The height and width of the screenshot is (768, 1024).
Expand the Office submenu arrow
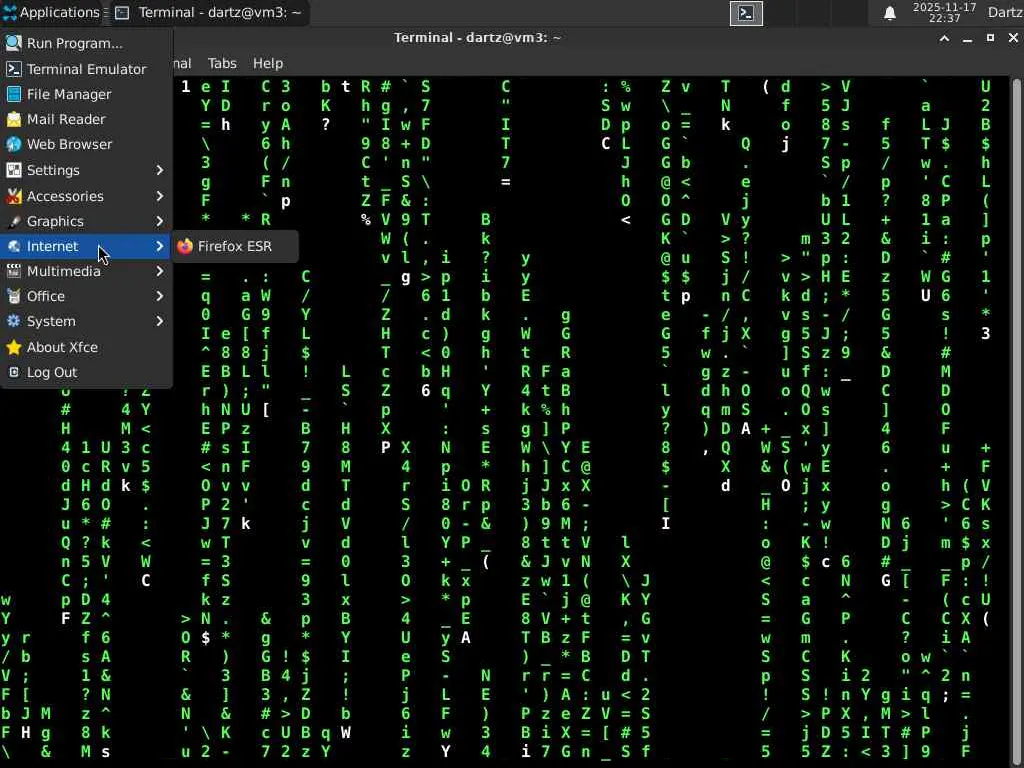click(x=159, y=296)
